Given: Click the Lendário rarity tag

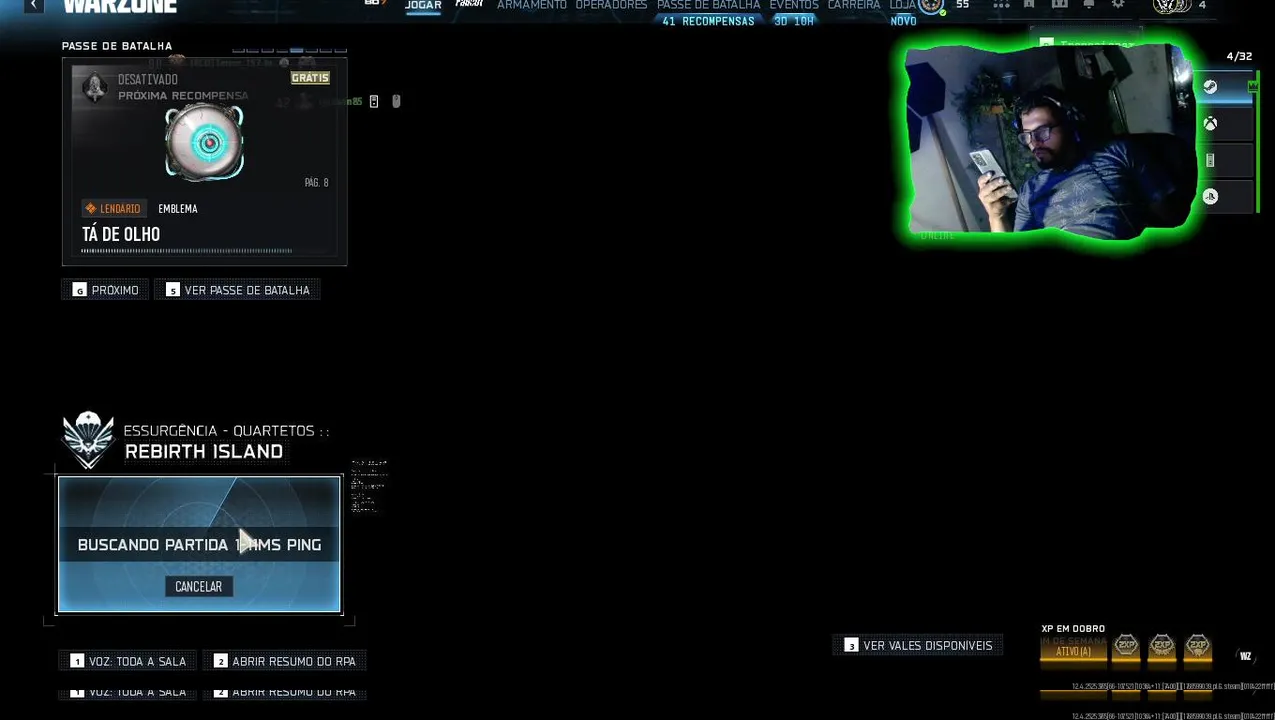Looking at the screenshot, I should coord(113,209).
